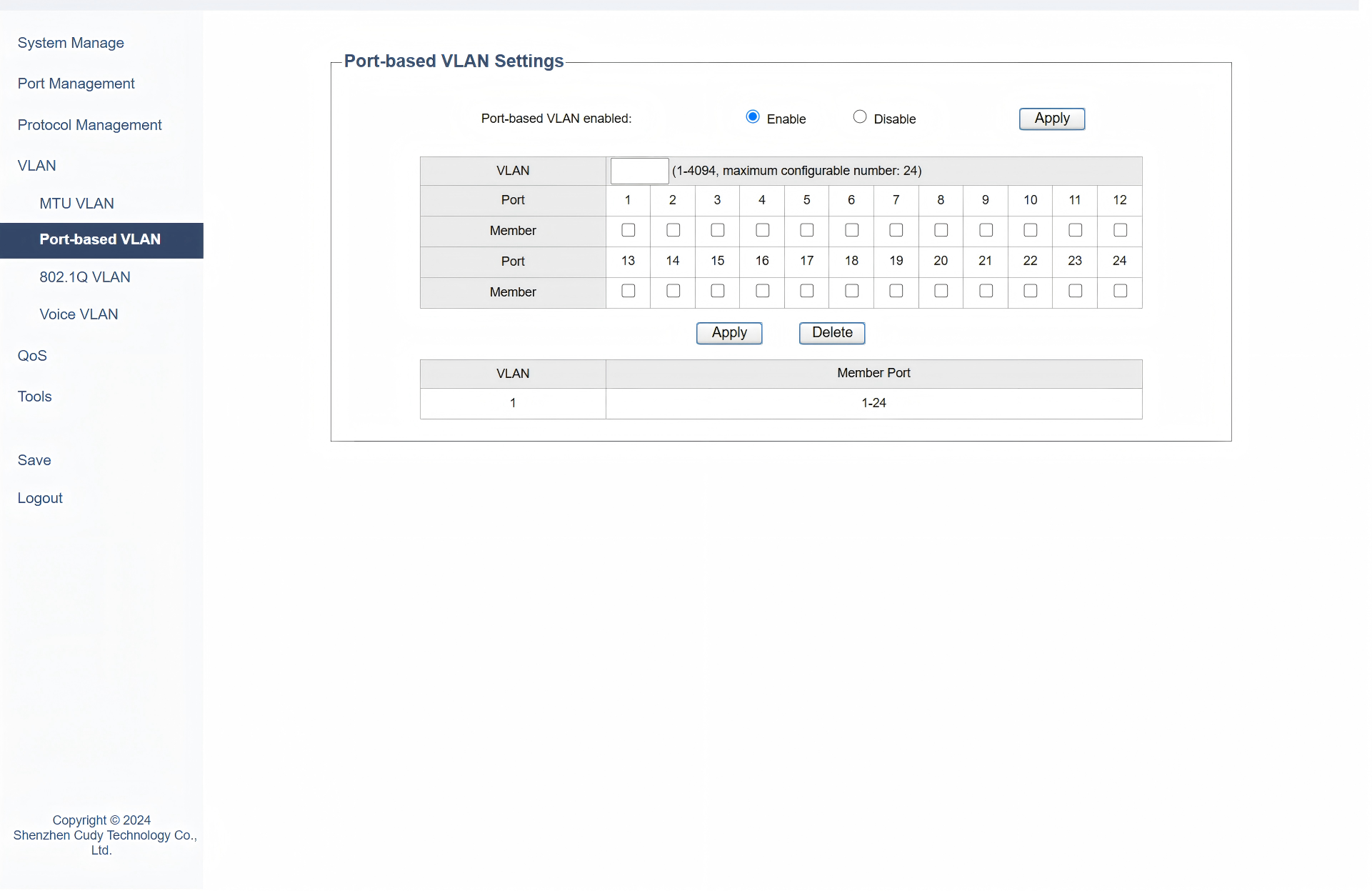Click the Delete button
This screenshot has width=1372, height=891.
click(831, 333)
